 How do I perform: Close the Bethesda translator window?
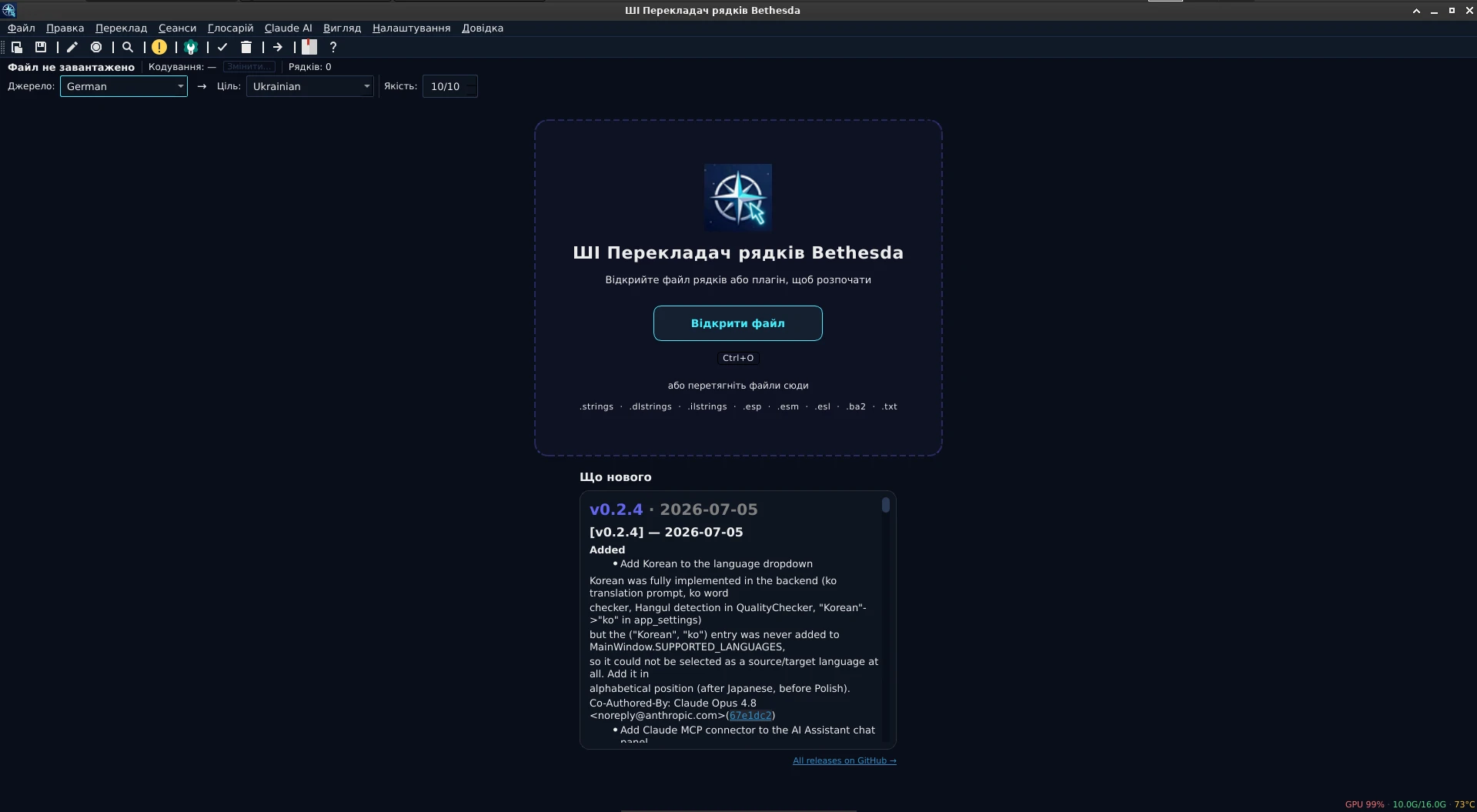click(1469, 11)
